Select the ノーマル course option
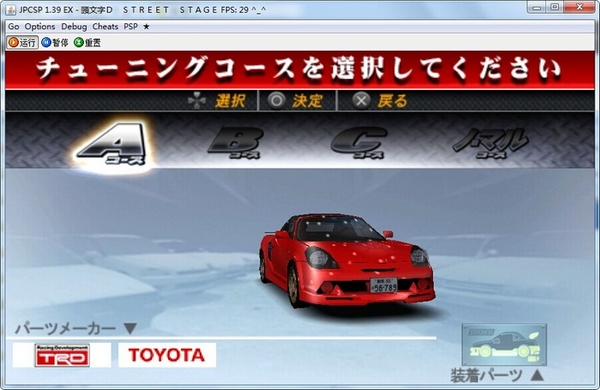Image resolution: width=600 pixels, height=390 pixels. 491,143
